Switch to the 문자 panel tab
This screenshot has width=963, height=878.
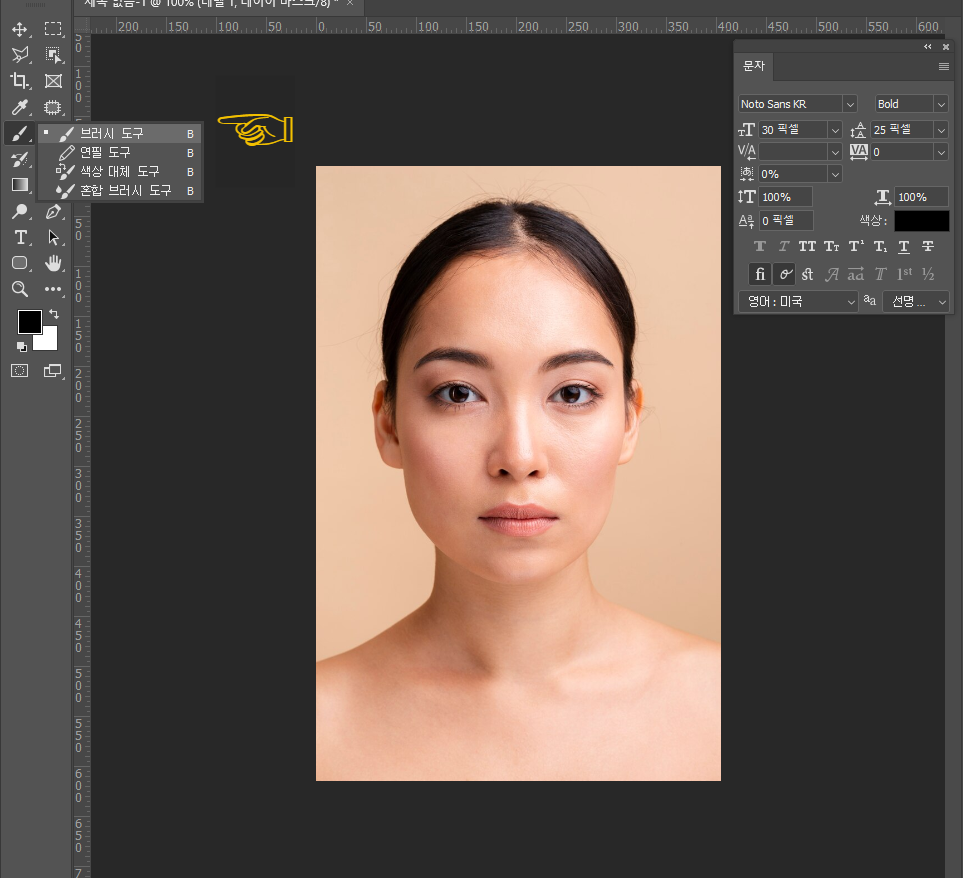[754, 66]
